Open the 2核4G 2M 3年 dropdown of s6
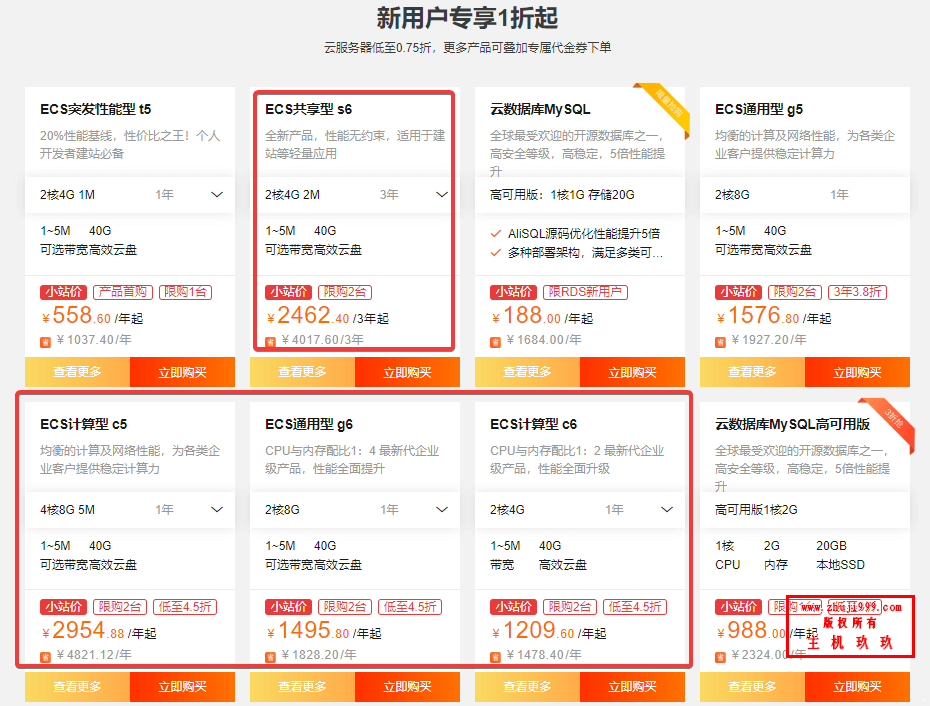 click(x=355, y=195)
